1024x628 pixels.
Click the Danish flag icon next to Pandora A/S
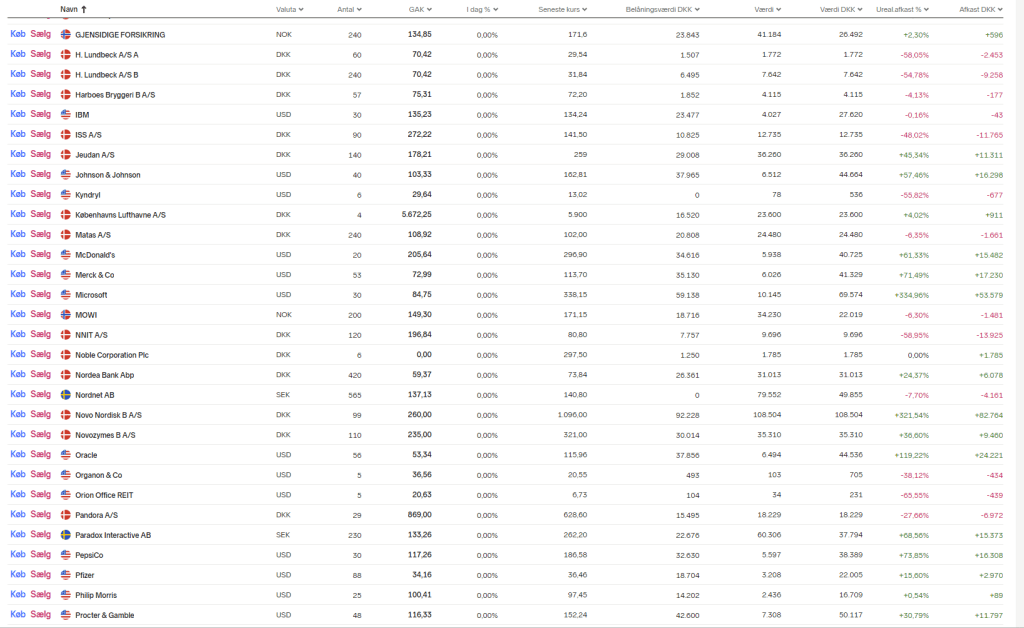(66, 514)
